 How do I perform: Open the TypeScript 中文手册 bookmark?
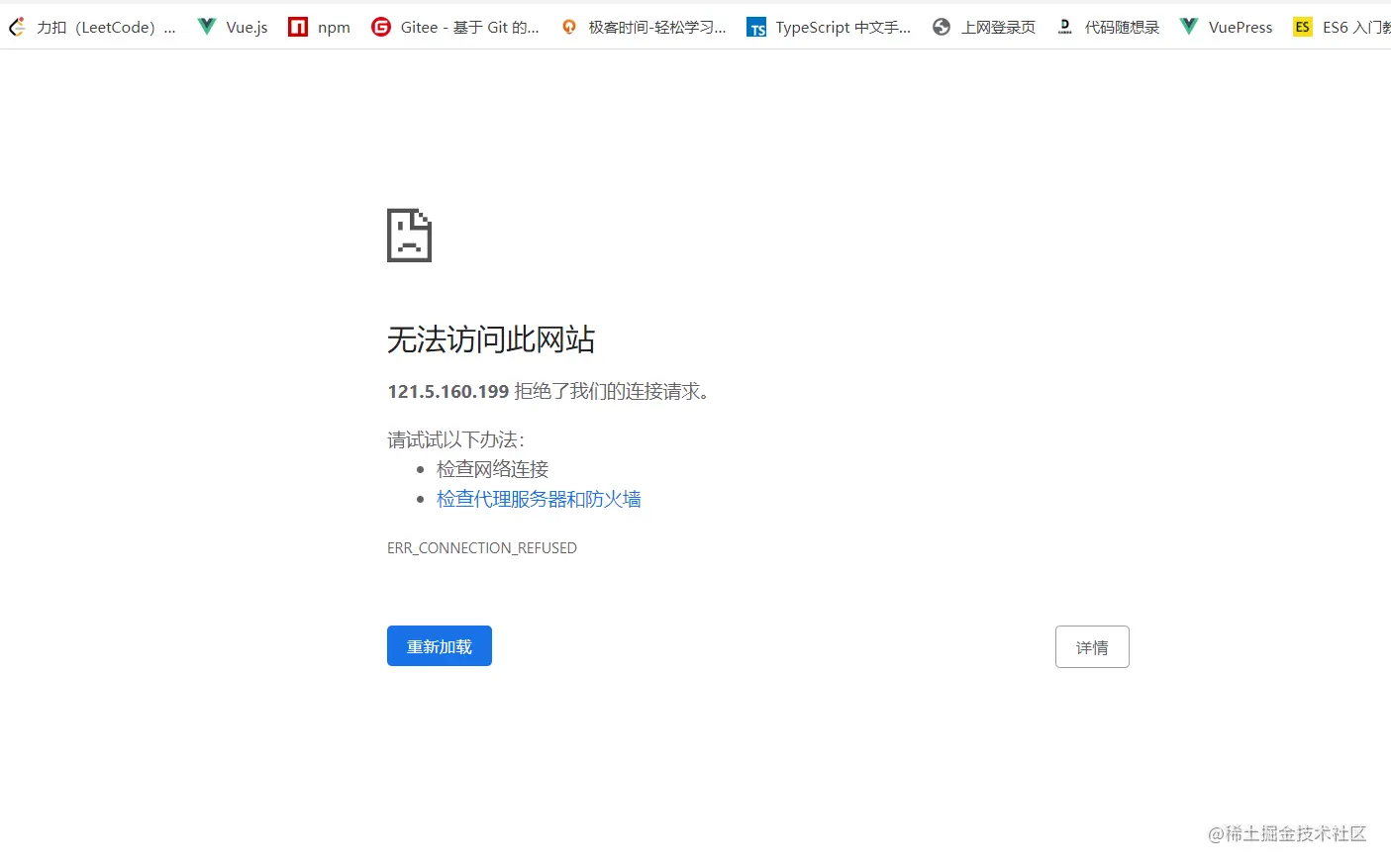point(830,27)
